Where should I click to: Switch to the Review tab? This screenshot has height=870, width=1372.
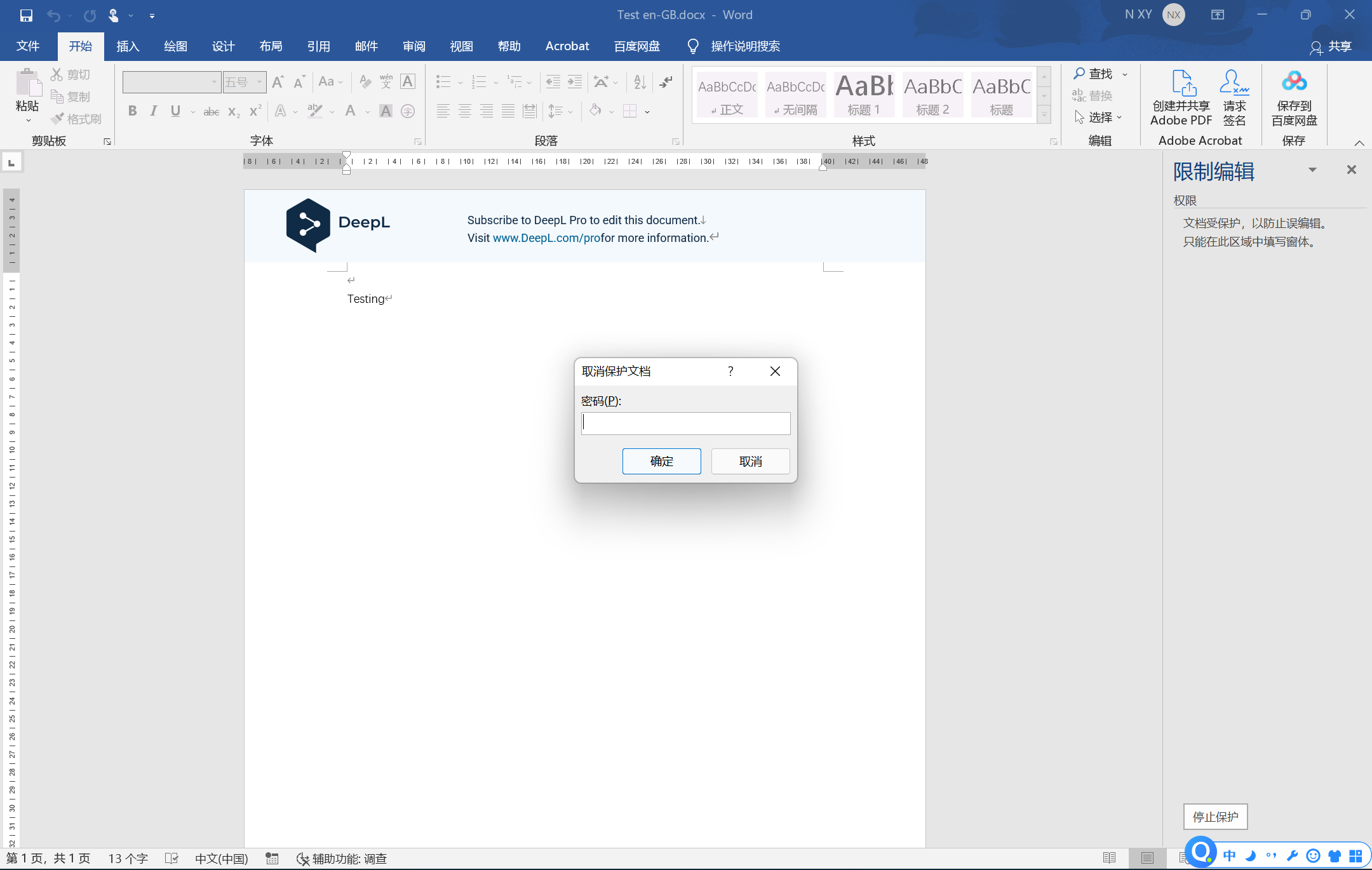tap(414, 46)
